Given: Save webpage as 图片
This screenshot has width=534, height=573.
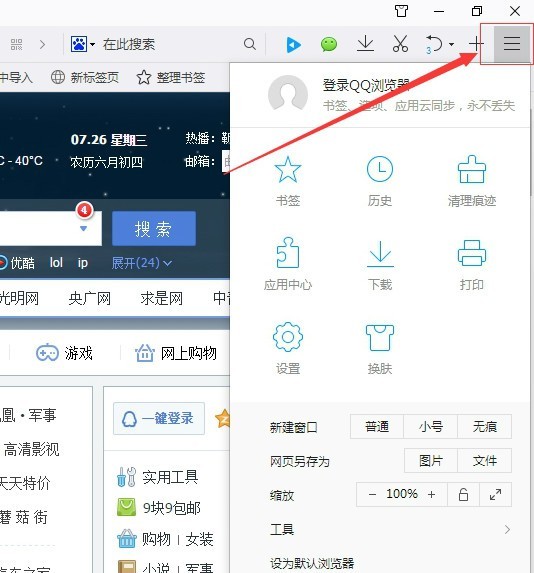Looking at the screenshot, I should [x=431, y=461].
